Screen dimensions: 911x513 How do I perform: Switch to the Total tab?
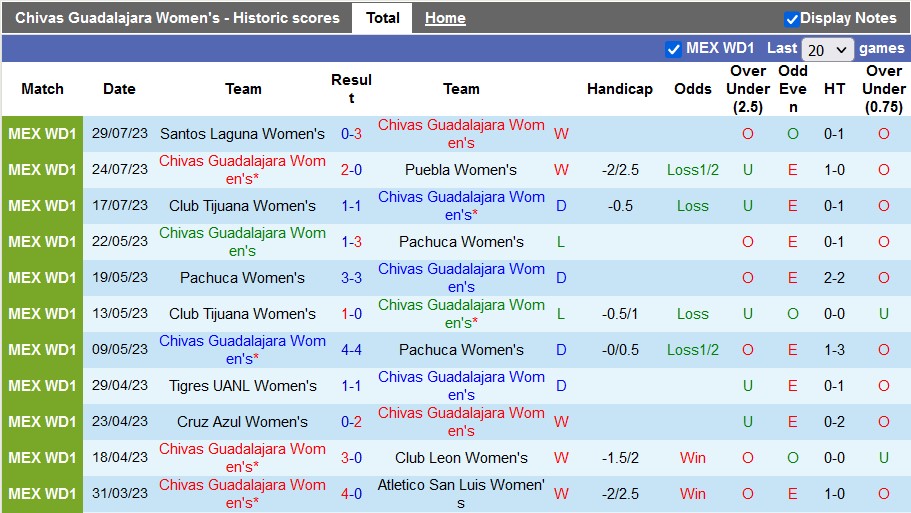coord(382,18)
